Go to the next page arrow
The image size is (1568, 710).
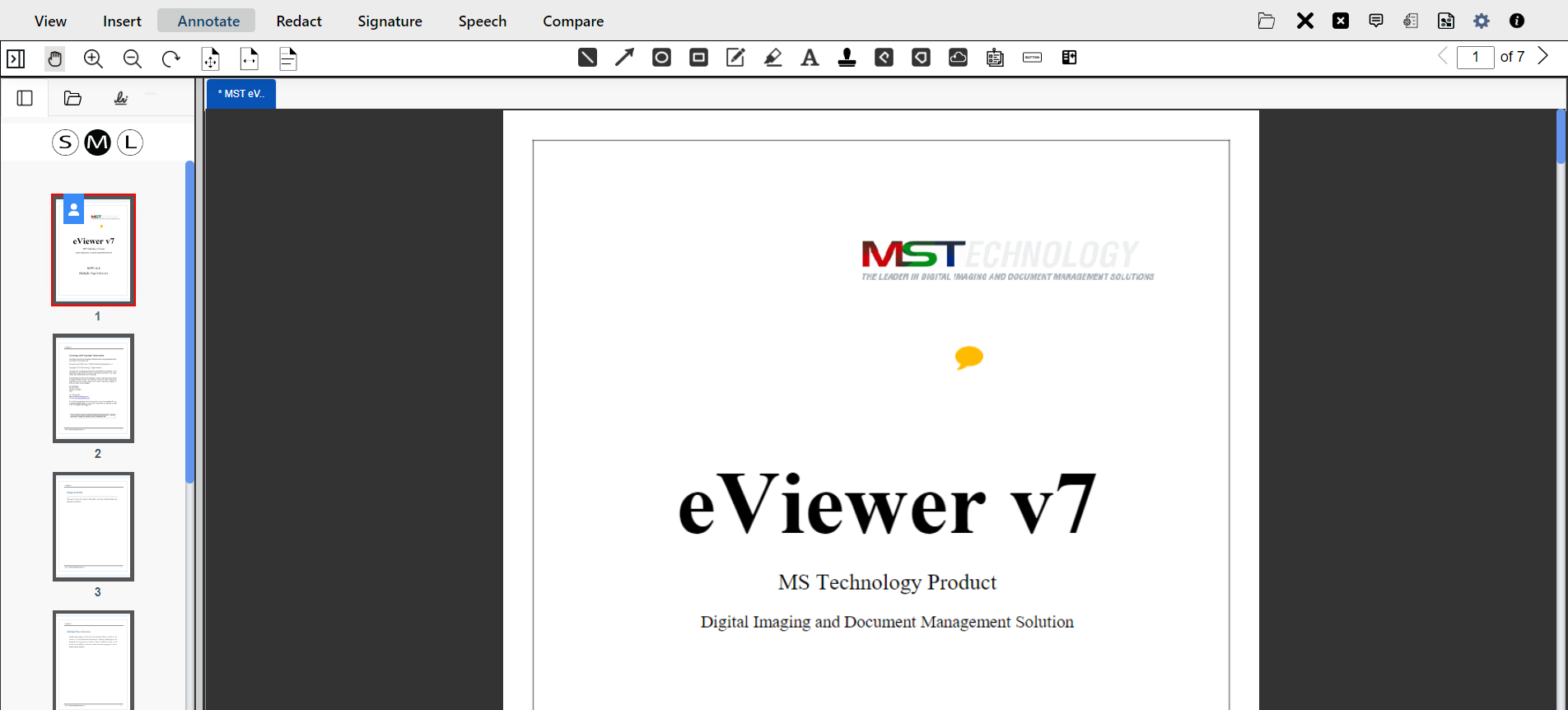1543,56
